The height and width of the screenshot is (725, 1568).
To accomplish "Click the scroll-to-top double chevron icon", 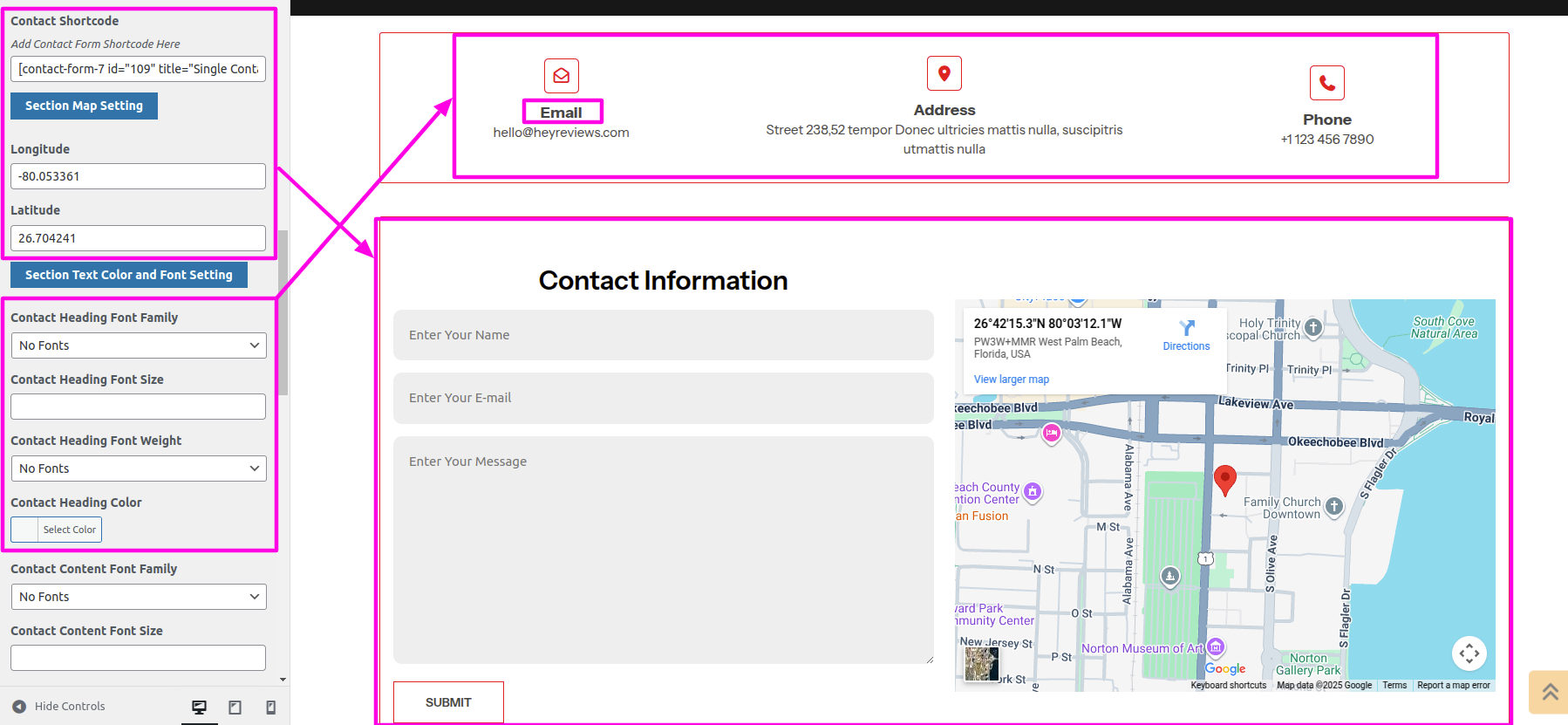I will 1550,692.
